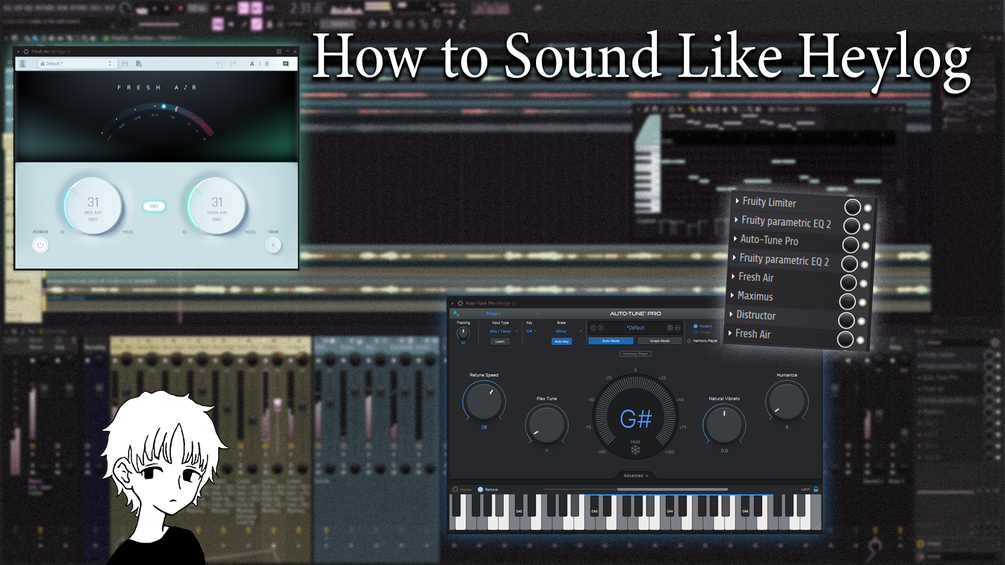The image size is (1005, 565).
Task: Click the redo arrow in Fresh Air
Action: (x=233, y=63)
